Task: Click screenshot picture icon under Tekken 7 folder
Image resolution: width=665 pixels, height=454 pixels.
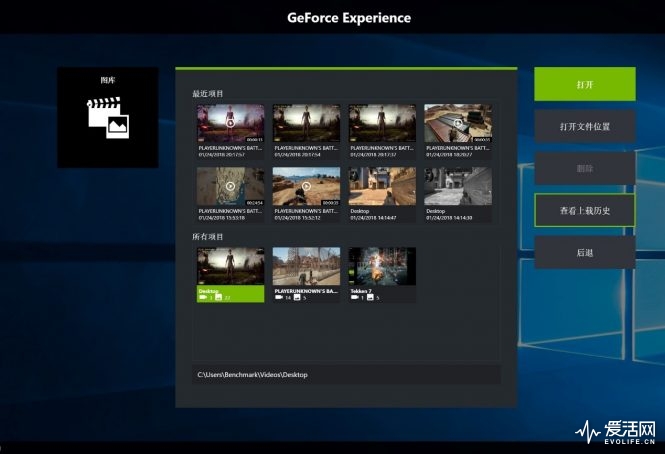Action: click(370, 297)
